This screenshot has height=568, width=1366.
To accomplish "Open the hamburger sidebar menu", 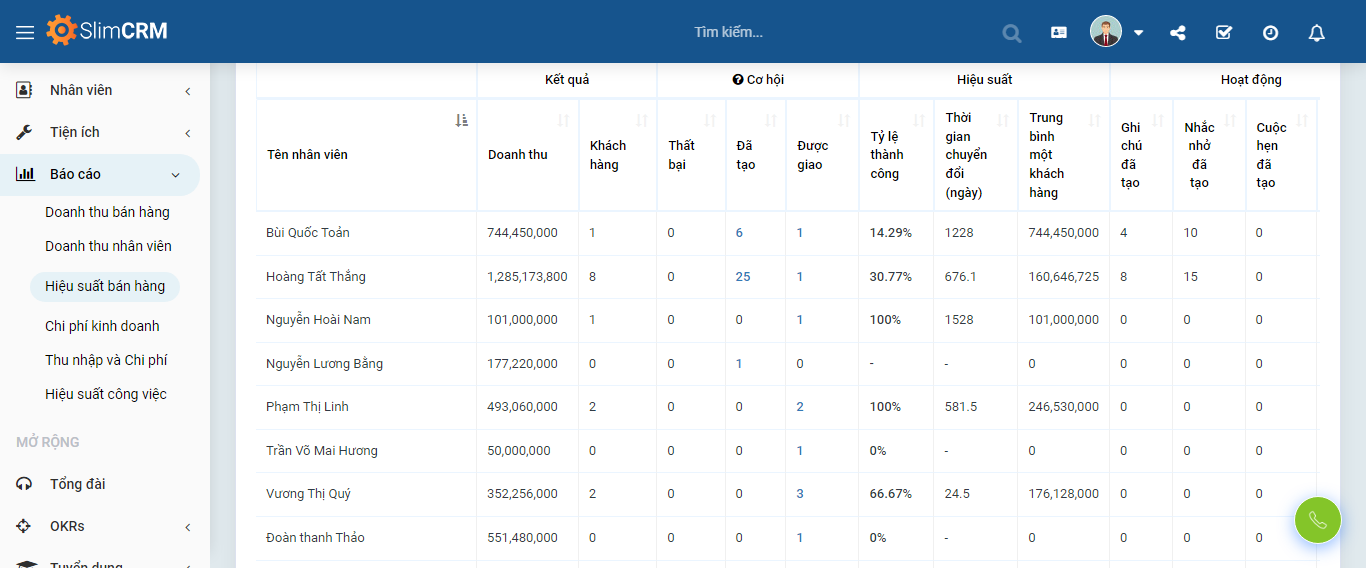I will pos(25,32).
